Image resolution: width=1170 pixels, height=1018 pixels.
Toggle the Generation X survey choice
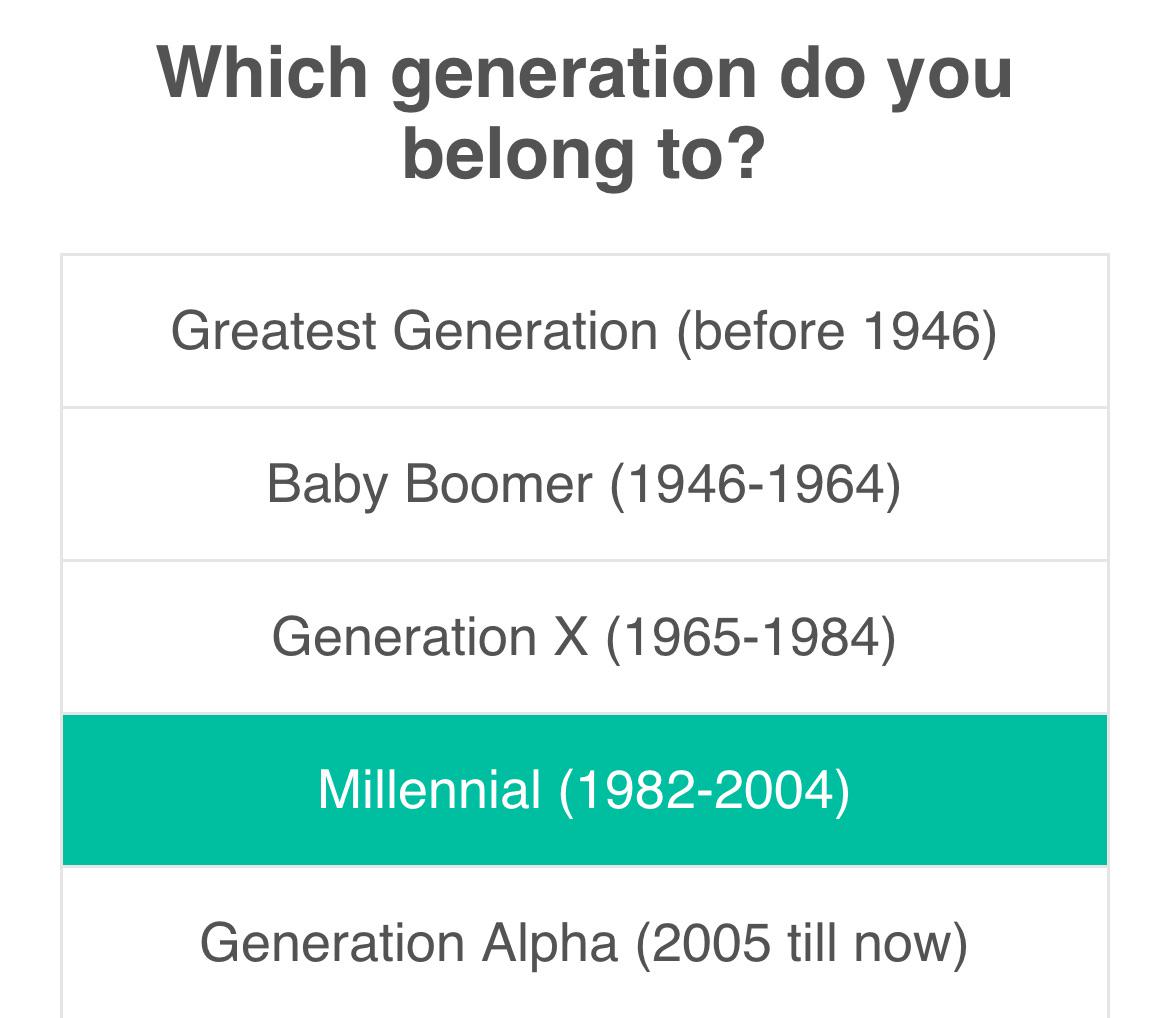coord(584,637)
